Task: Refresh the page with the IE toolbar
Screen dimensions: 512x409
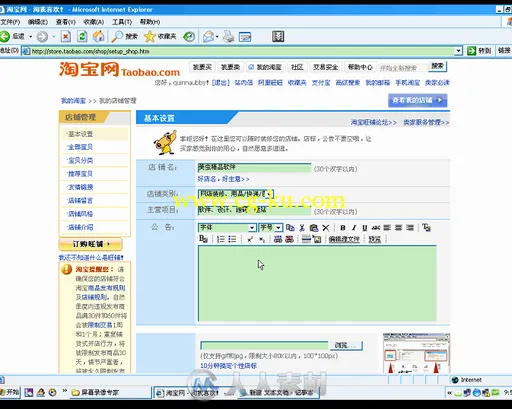Action: click(x=82, y=36)
